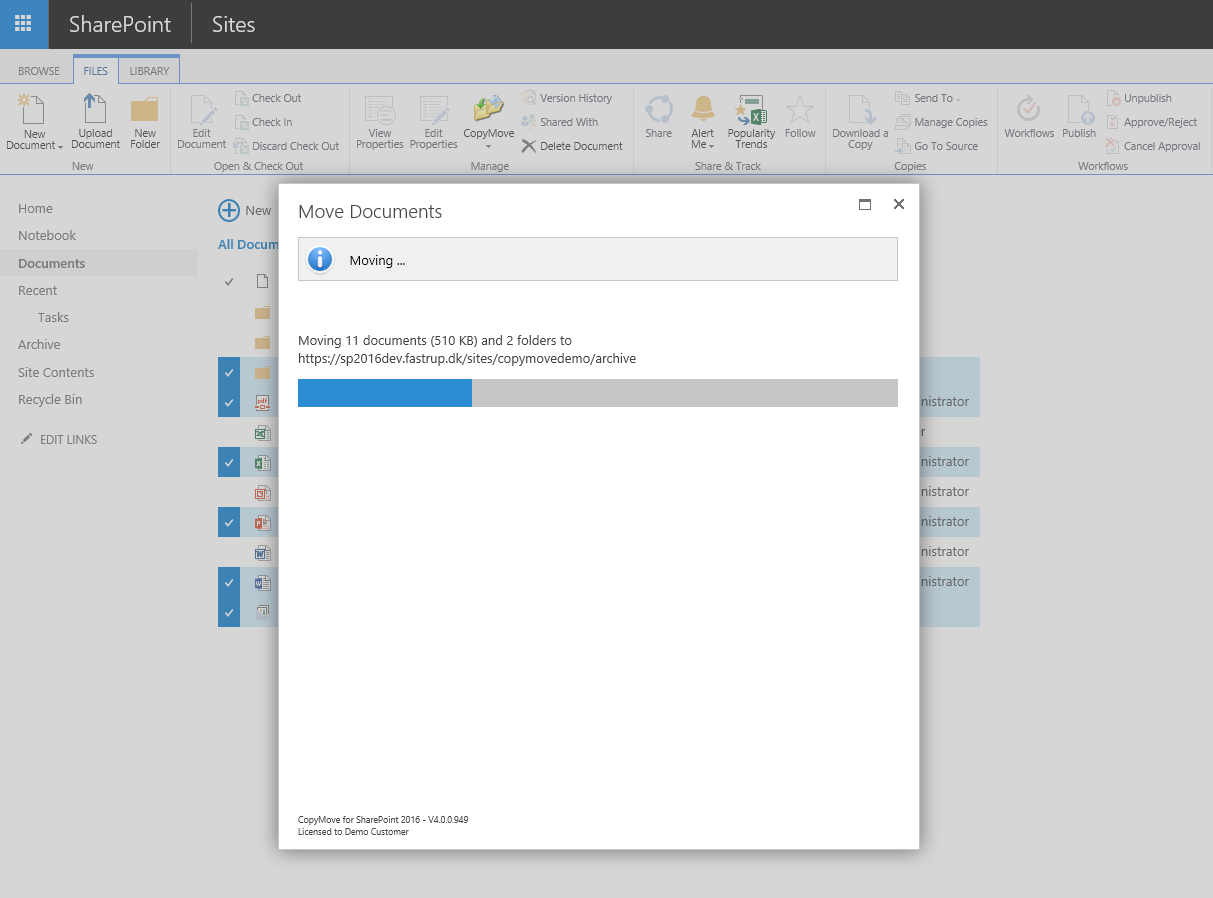Click Shared With in ribbon
1213x898 pixels.
[560, 122]
